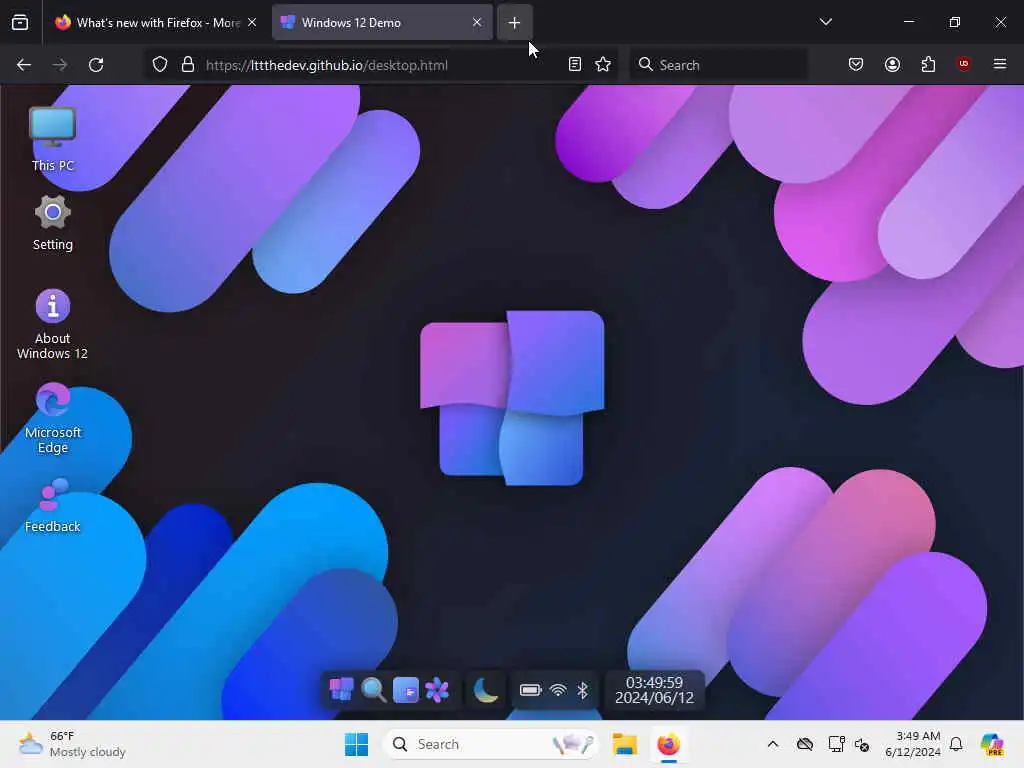Open the Firefox hamburger application menu

(x=1000, y=65)
